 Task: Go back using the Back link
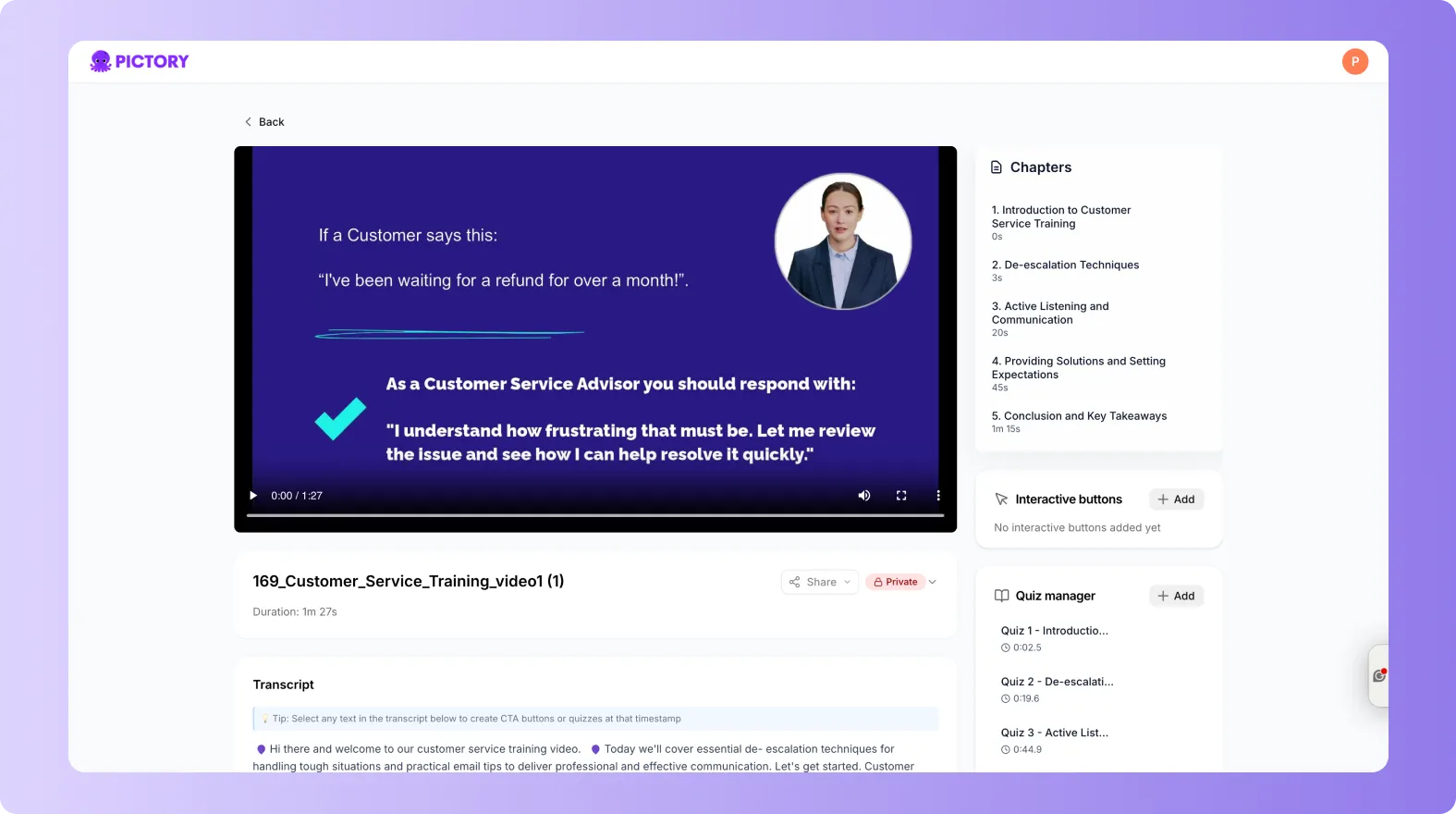point(264,122)
